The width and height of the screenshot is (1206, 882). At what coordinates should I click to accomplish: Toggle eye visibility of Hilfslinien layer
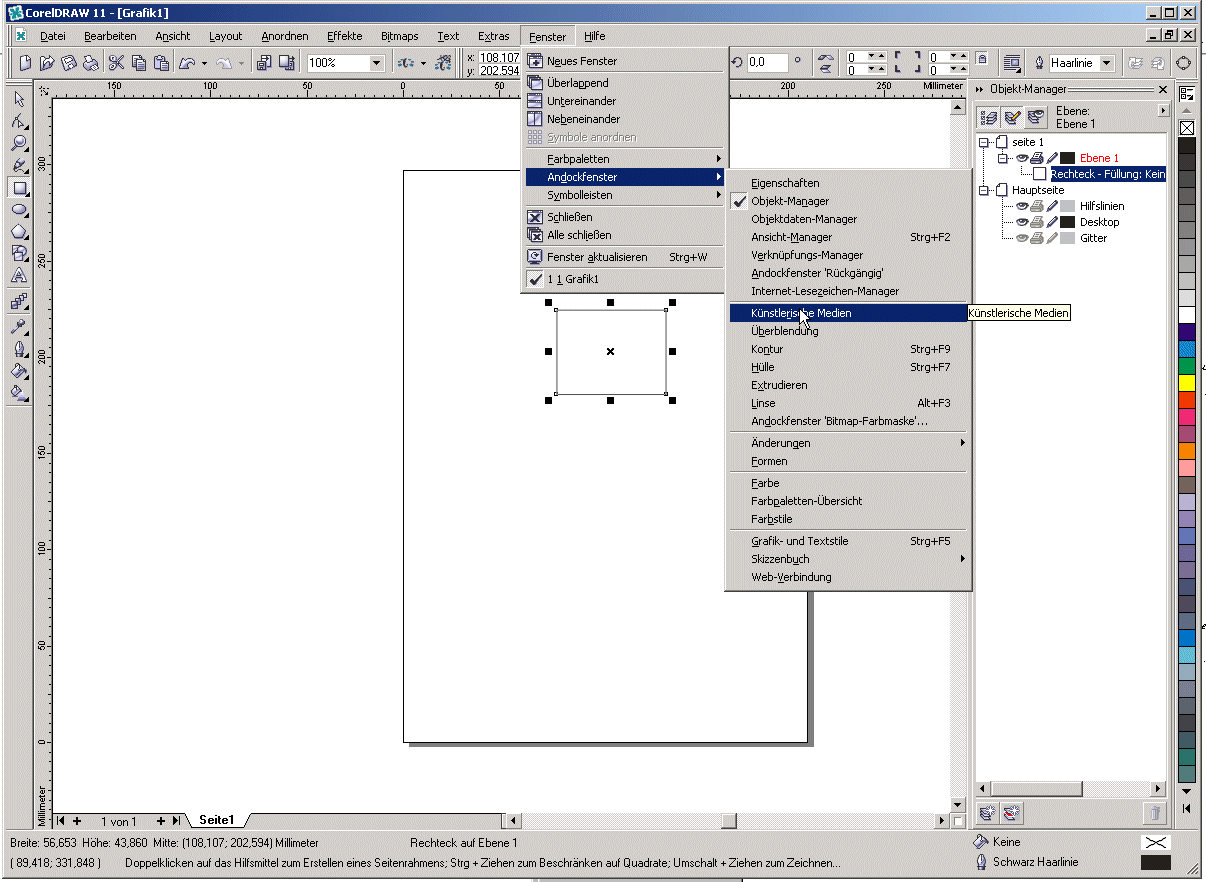[x=1023, y=206]
